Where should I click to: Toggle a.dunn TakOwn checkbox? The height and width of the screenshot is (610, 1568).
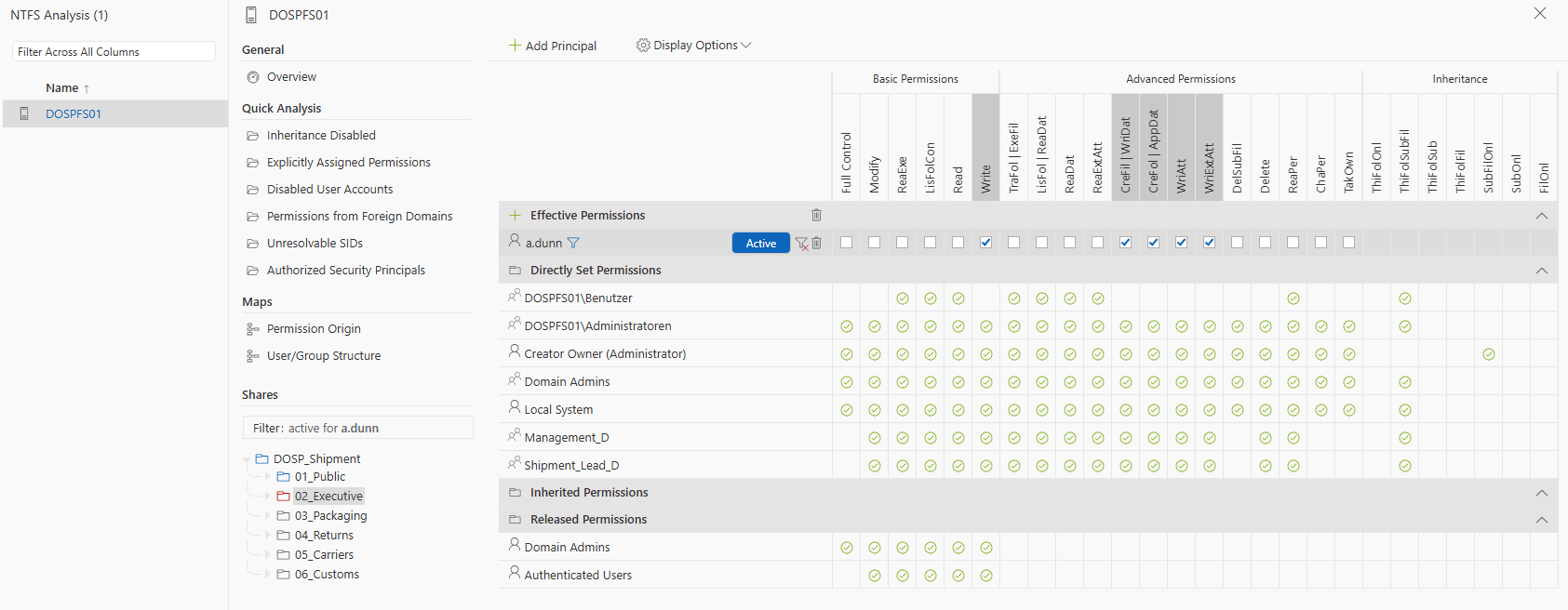click(1349, 243)
